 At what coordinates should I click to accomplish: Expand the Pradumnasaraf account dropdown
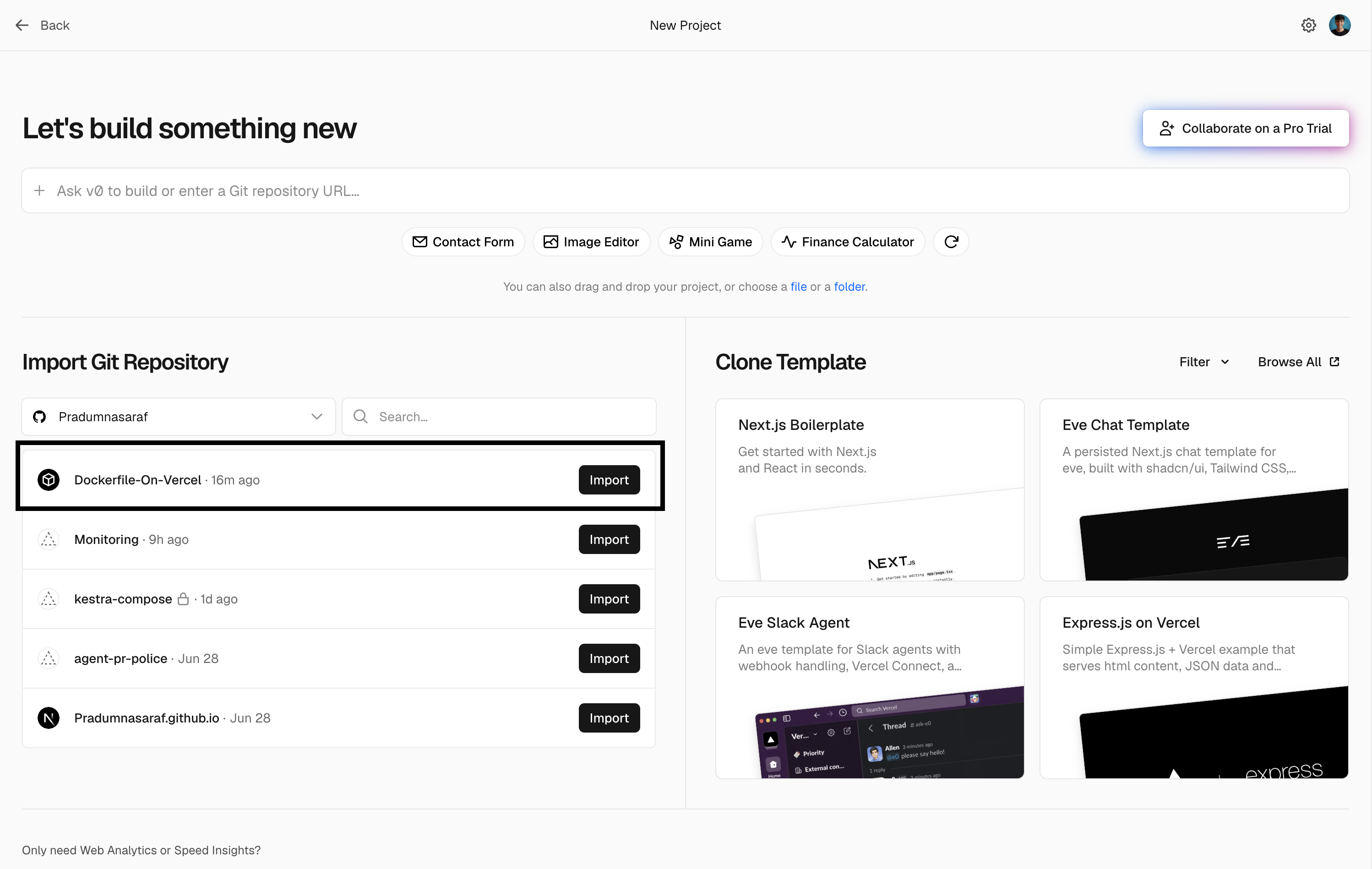(178, 417)
